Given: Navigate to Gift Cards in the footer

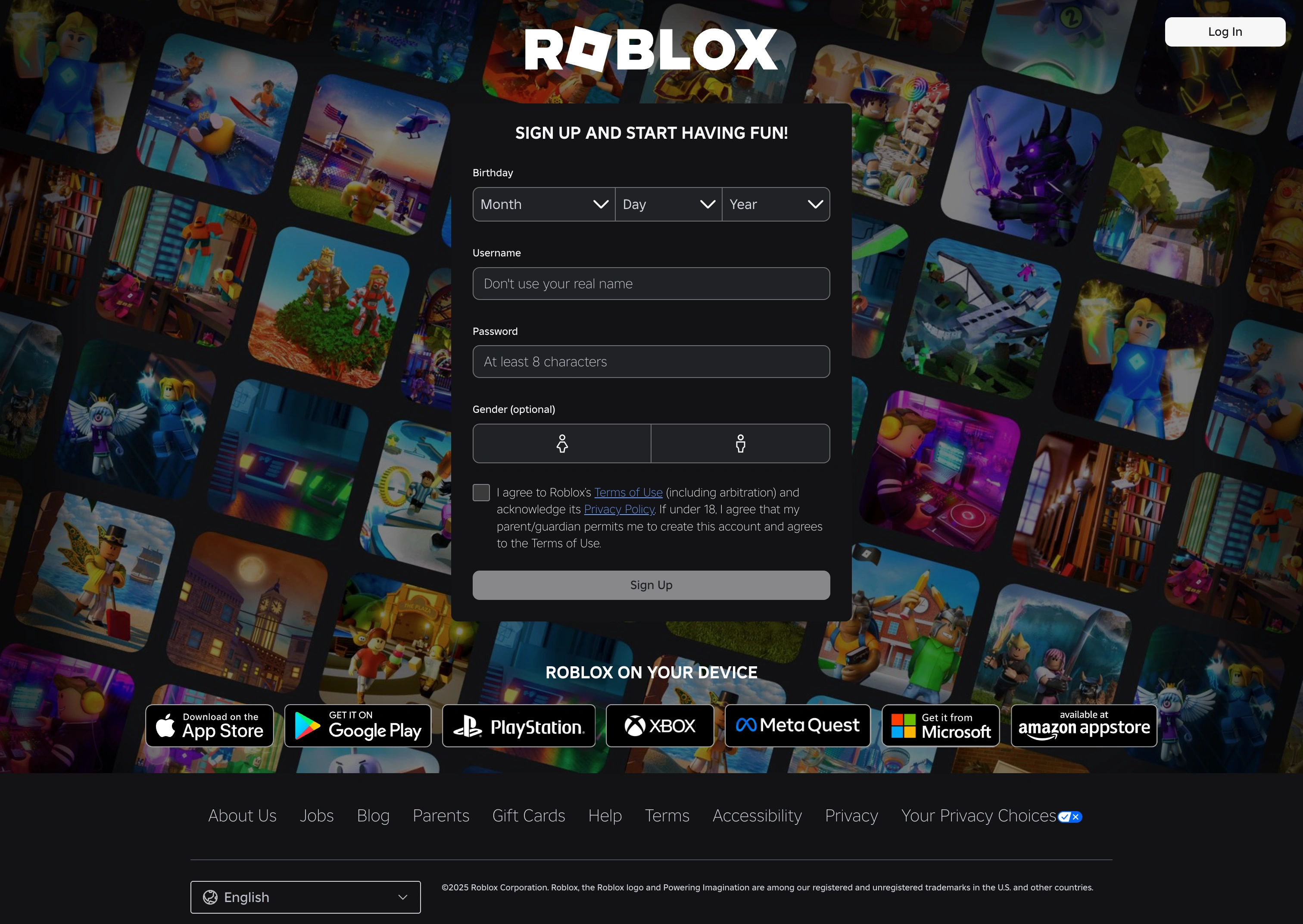Looking at the screenshot, I should click(528, 816).
